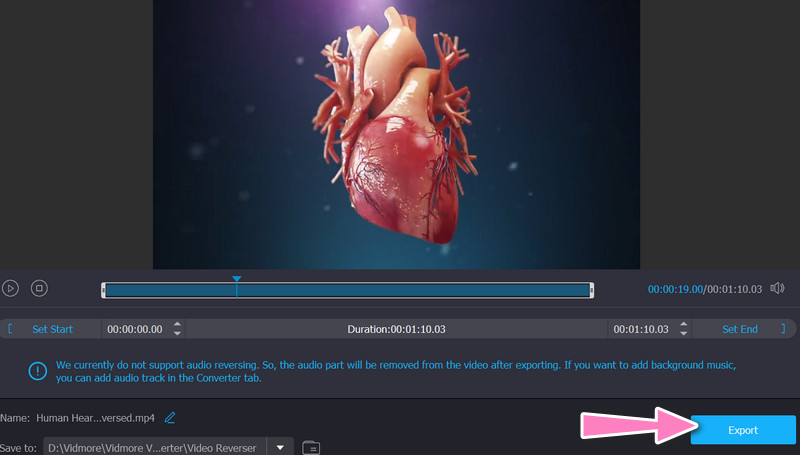Decrease end time with down arrow
This screenshot has width=800, height=455.
click(683, 333)
